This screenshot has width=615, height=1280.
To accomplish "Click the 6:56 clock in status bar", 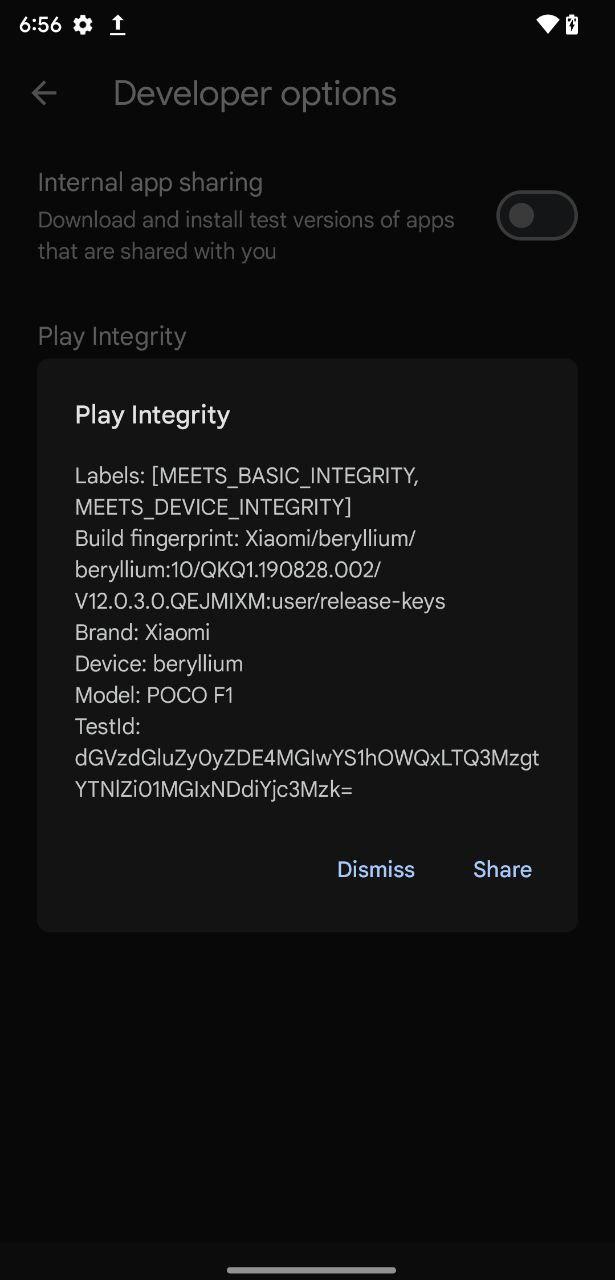I will pos(40,25).
